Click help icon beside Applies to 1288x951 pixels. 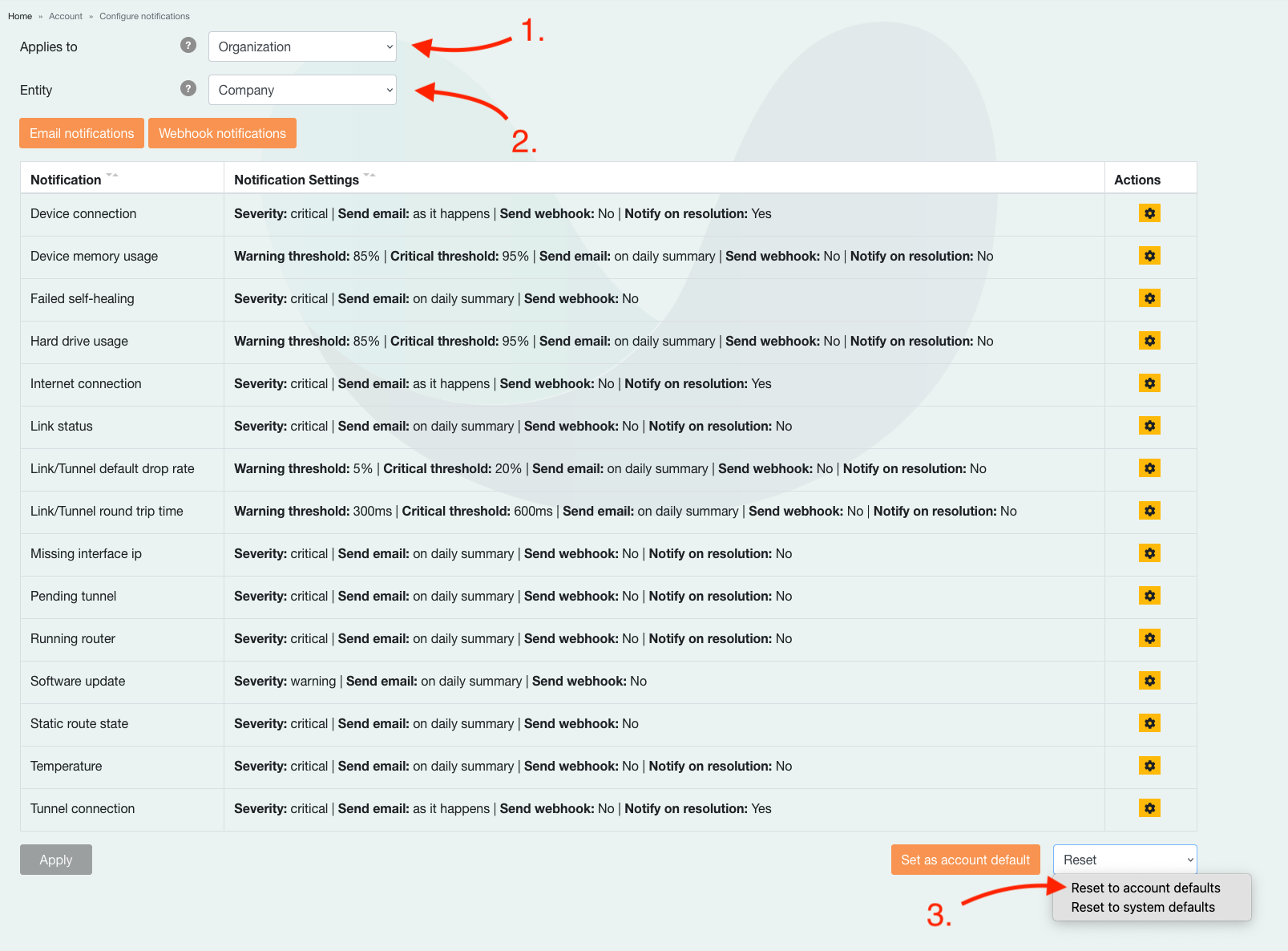pos(188,45)
